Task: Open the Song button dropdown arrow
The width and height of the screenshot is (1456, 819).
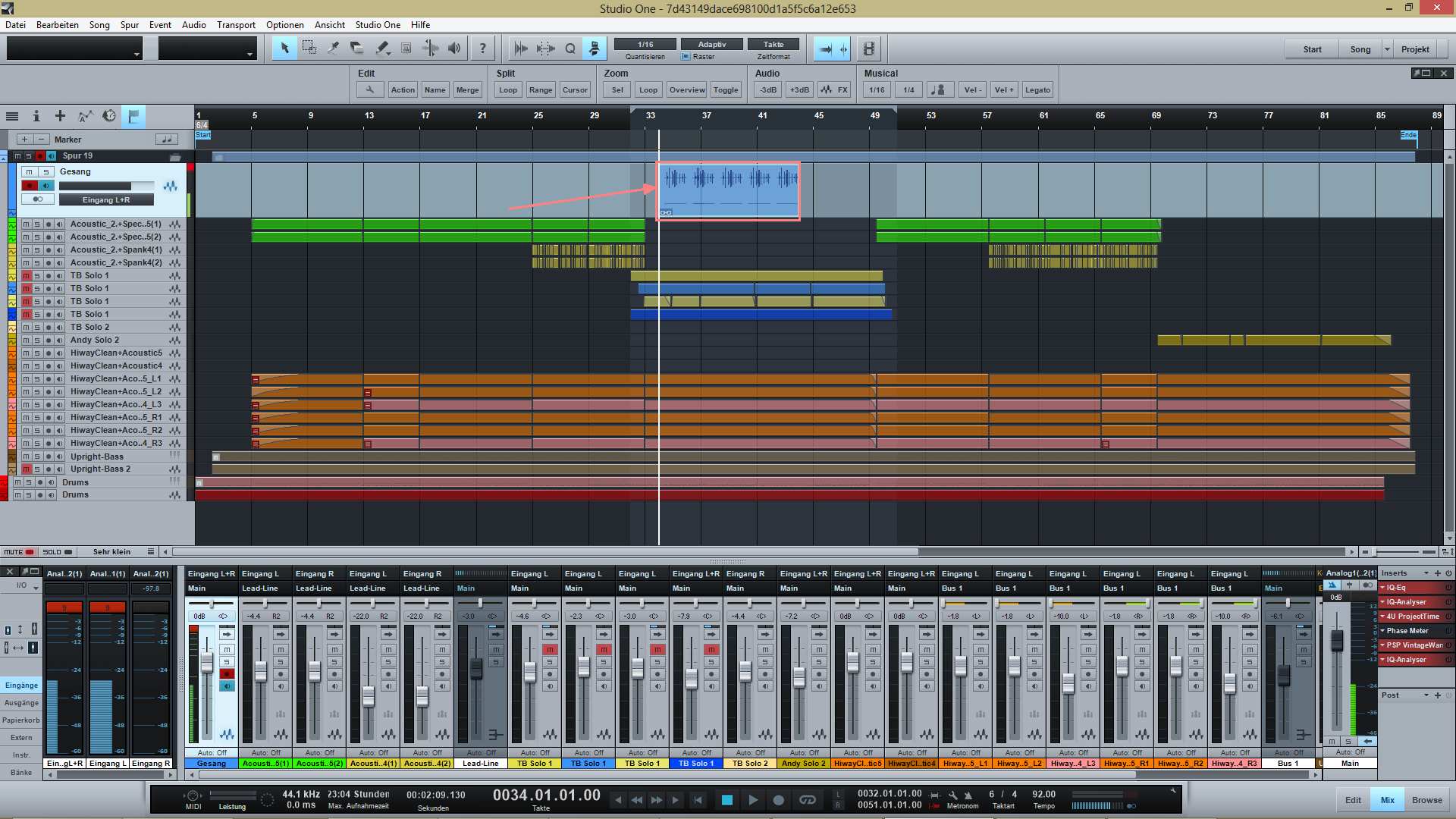Action: [1388, 49]
